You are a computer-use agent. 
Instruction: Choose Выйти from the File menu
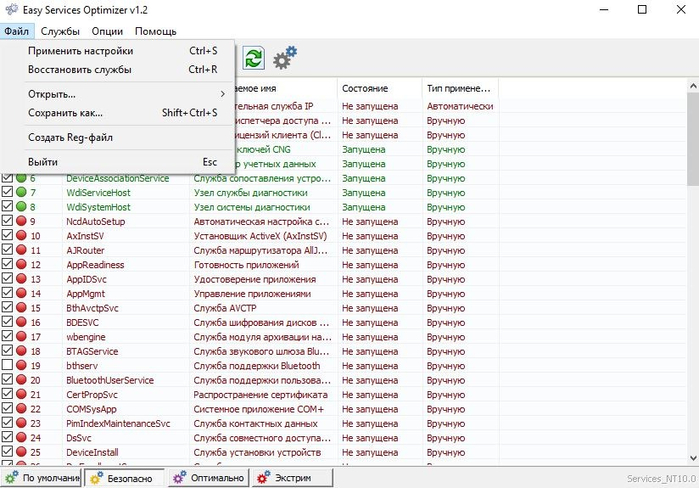coord(117,162)
